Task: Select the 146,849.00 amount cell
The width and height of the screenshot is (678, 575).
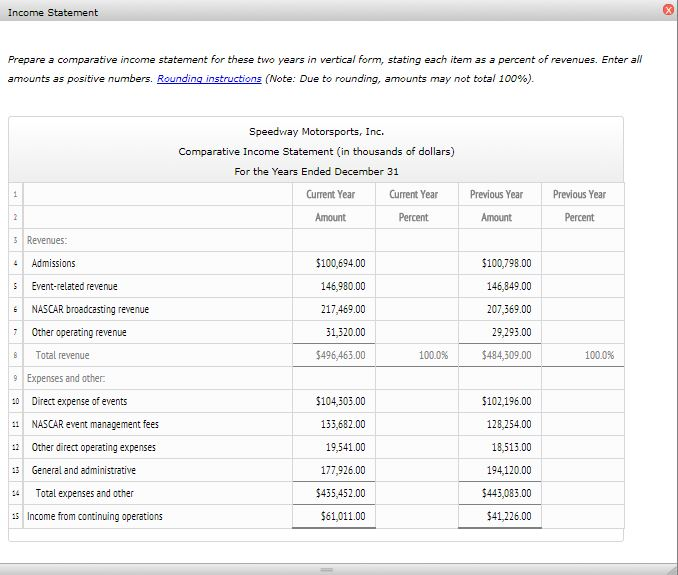Action: coord(500,286)
